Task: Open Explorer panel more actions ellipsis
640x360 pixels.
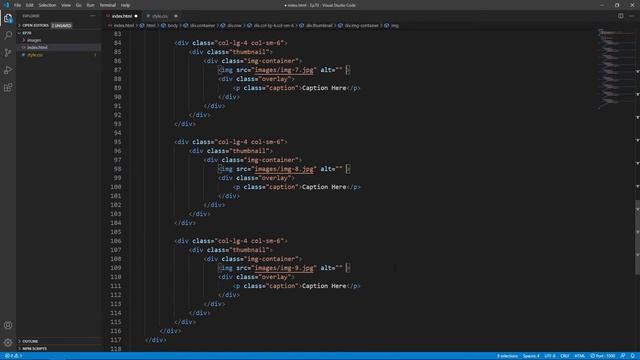Action: (93, 16)
